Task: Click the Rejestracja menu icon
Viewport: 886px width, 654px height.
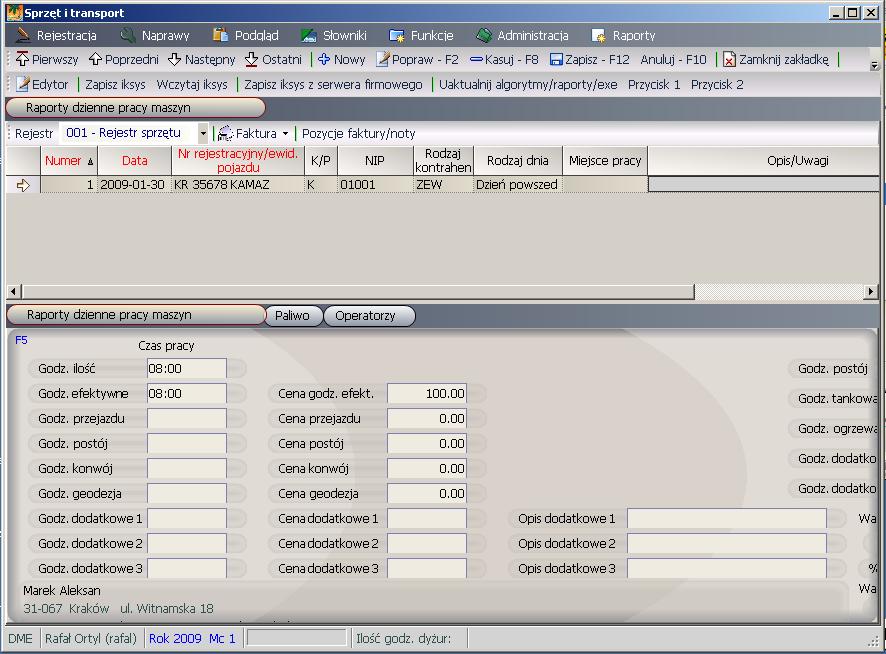Action: coord(23,35)
